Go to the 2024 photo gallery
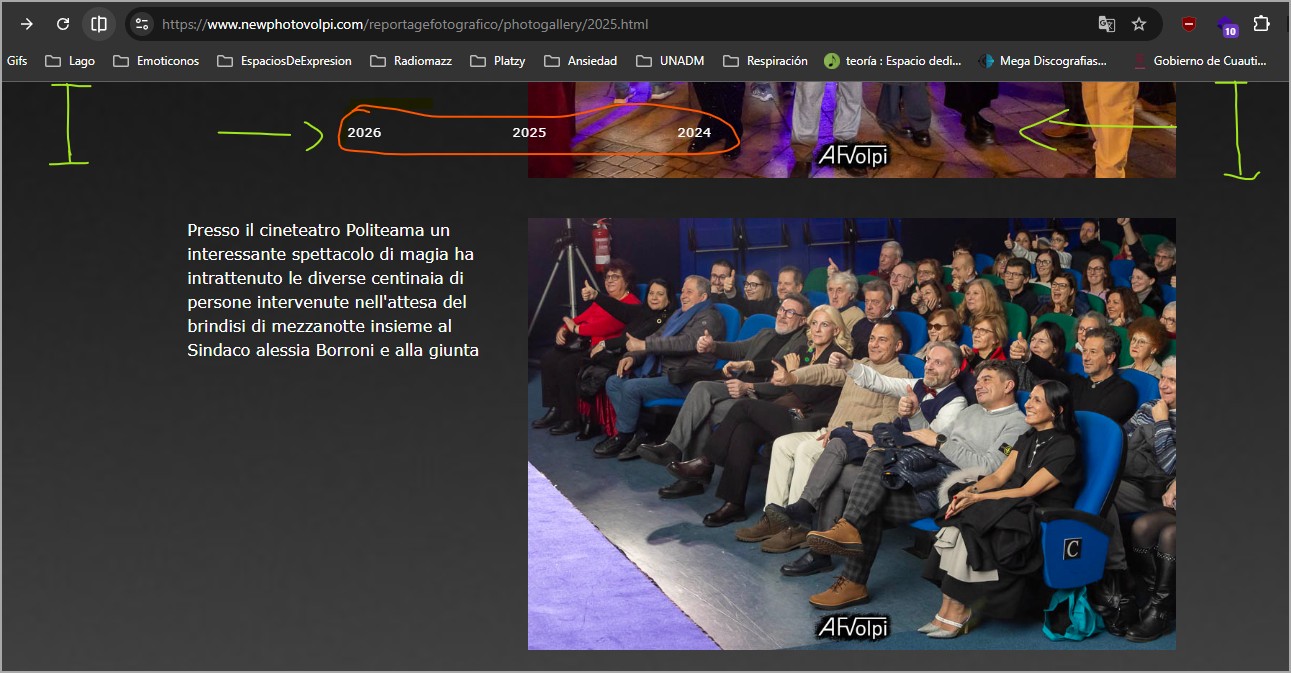This screenshot has height=673, width=1291. pyautogui.click(x=694, y=133)
